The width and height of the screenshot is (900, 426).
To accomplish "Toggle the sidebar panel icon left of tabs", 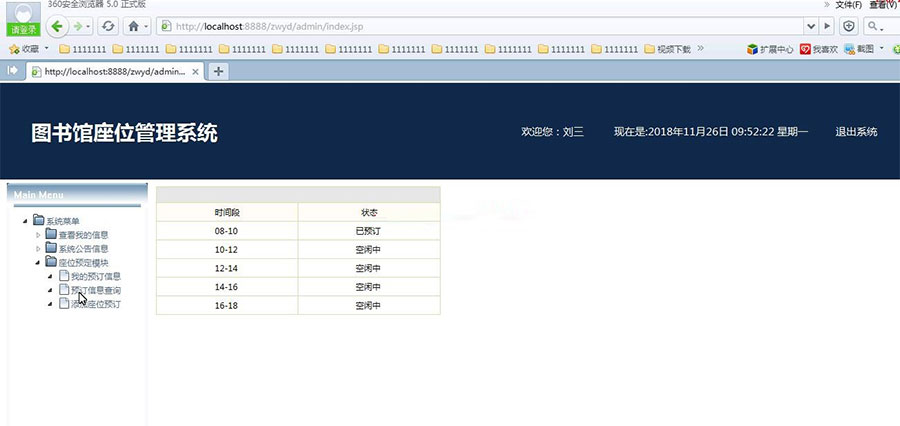I will pyautogui.click(x=13, y=71).
